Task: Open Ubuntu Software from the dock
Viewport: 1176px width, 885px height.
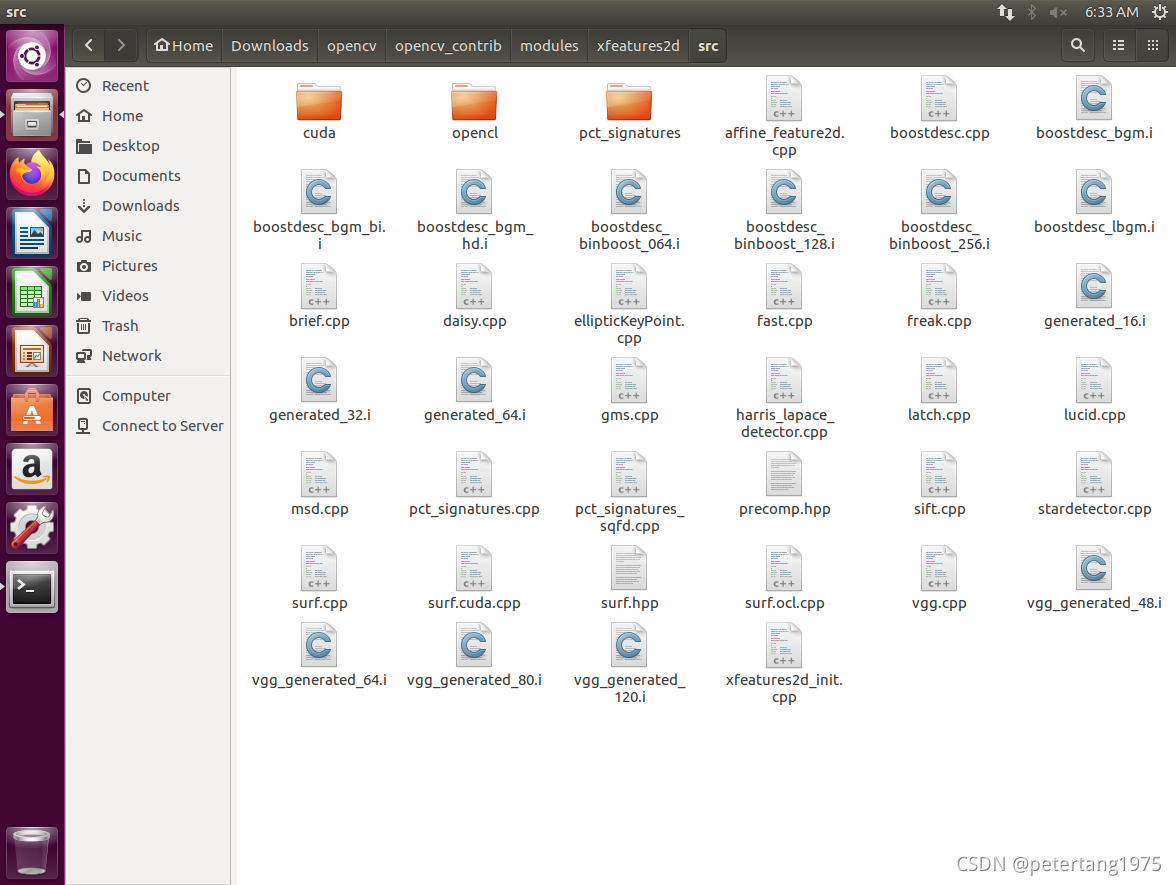Action: point(32,410)
